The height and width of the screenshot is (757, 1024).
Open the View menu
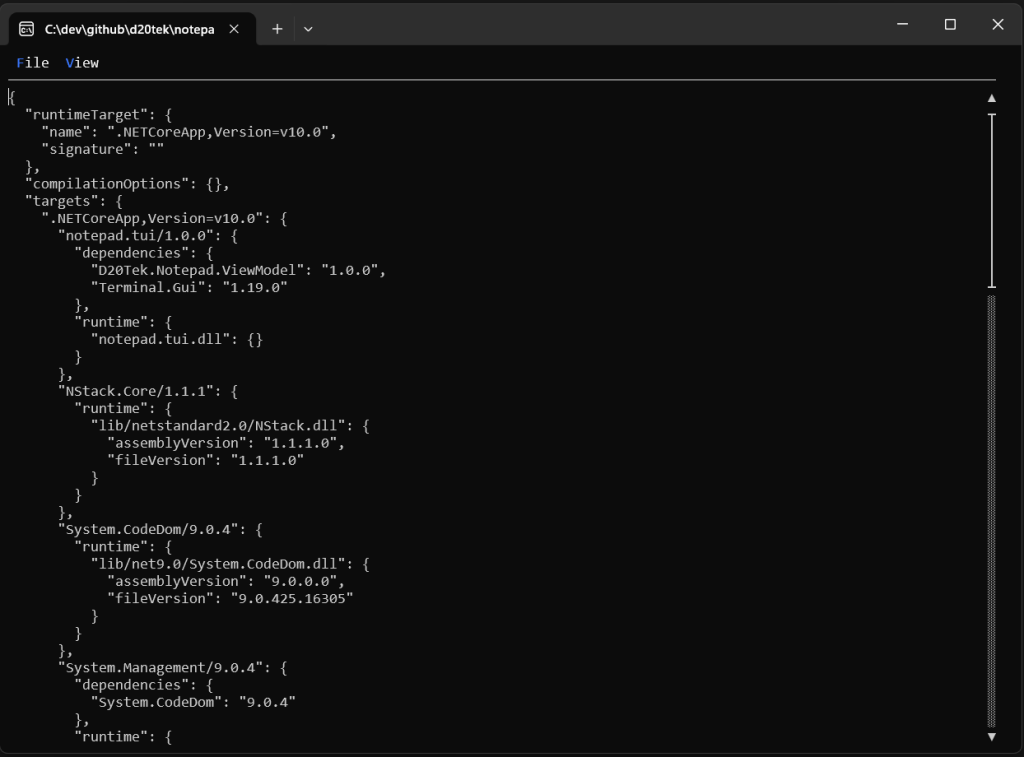click(x=82, y=63)
